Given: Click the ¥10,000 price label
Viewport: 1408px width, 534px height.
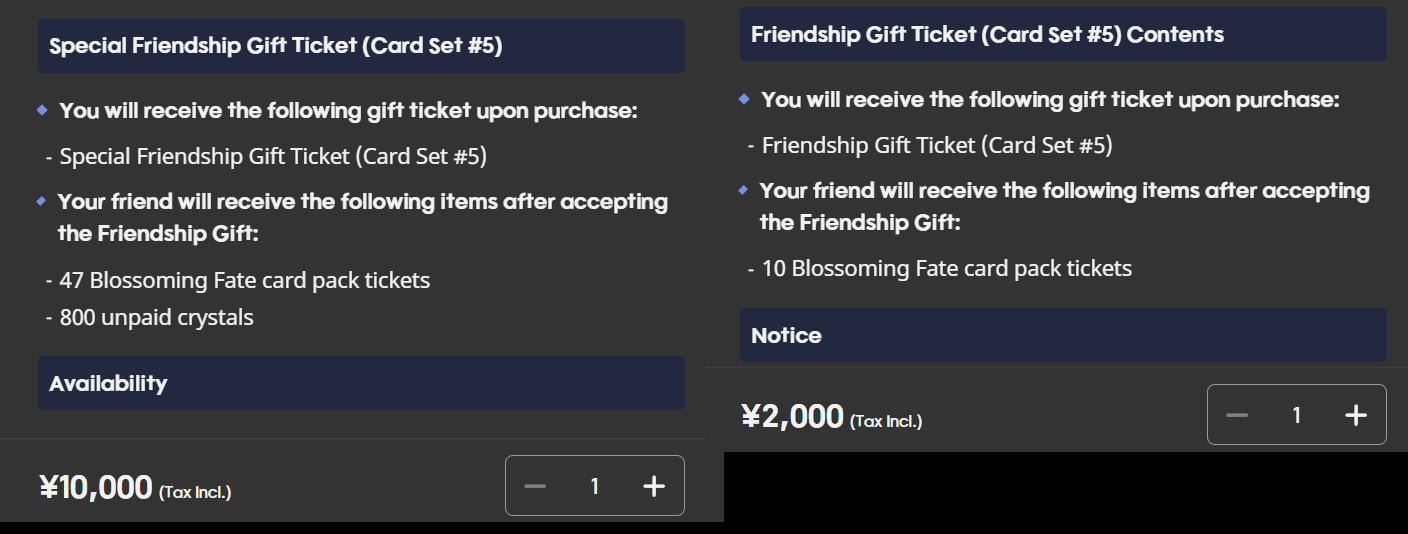Looking at the screenshot, I should [96, 487].
